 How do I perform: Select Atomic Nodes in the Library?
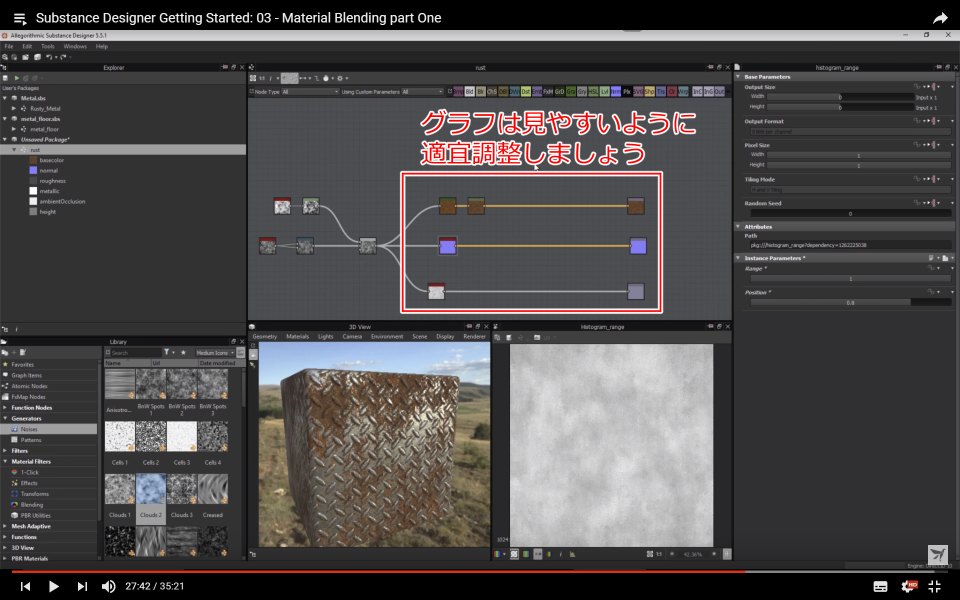(x=29, y=386)
